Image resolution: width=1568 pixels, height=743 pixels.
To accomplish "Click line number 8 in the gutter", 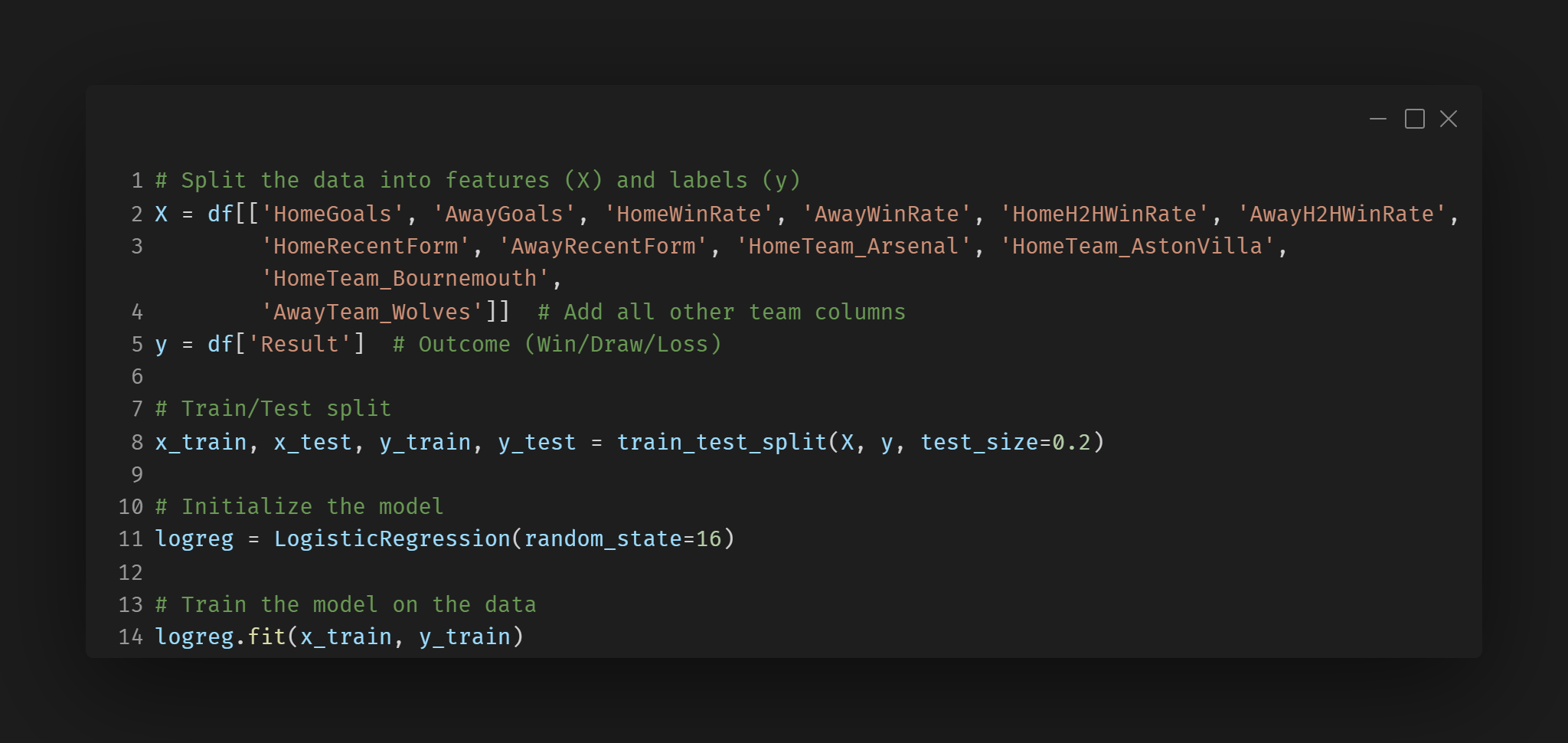I will 137,443.
